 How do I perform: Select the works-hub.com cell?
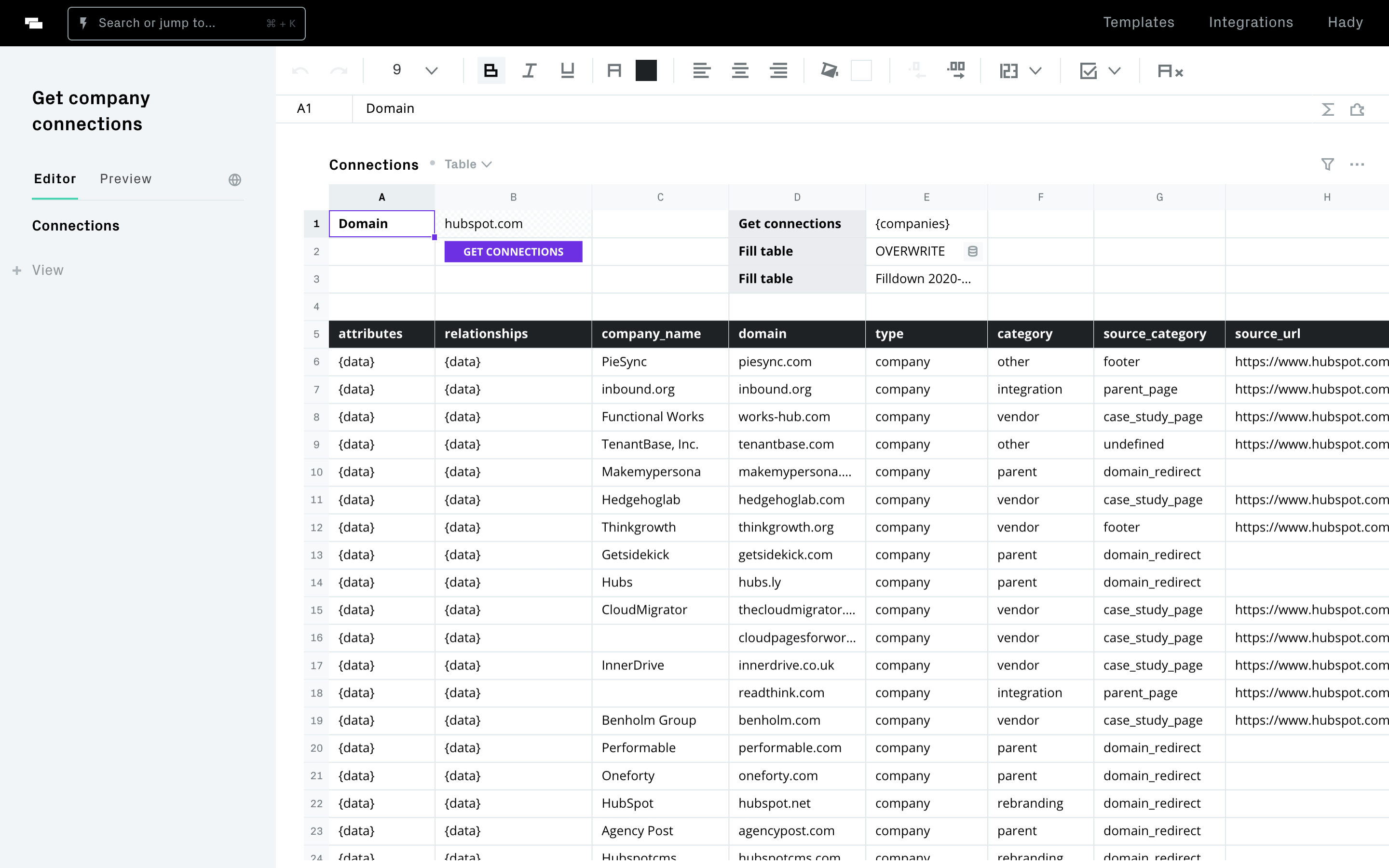coord(797,417)
